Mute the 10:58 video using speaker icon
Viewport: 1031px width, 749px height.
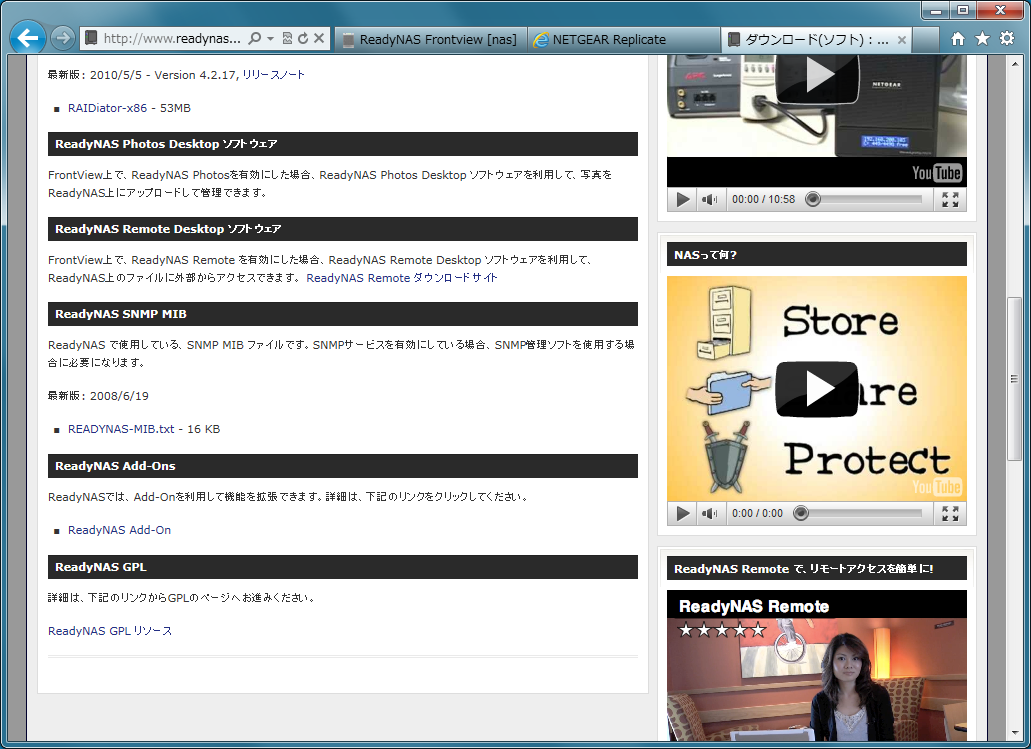709,199
